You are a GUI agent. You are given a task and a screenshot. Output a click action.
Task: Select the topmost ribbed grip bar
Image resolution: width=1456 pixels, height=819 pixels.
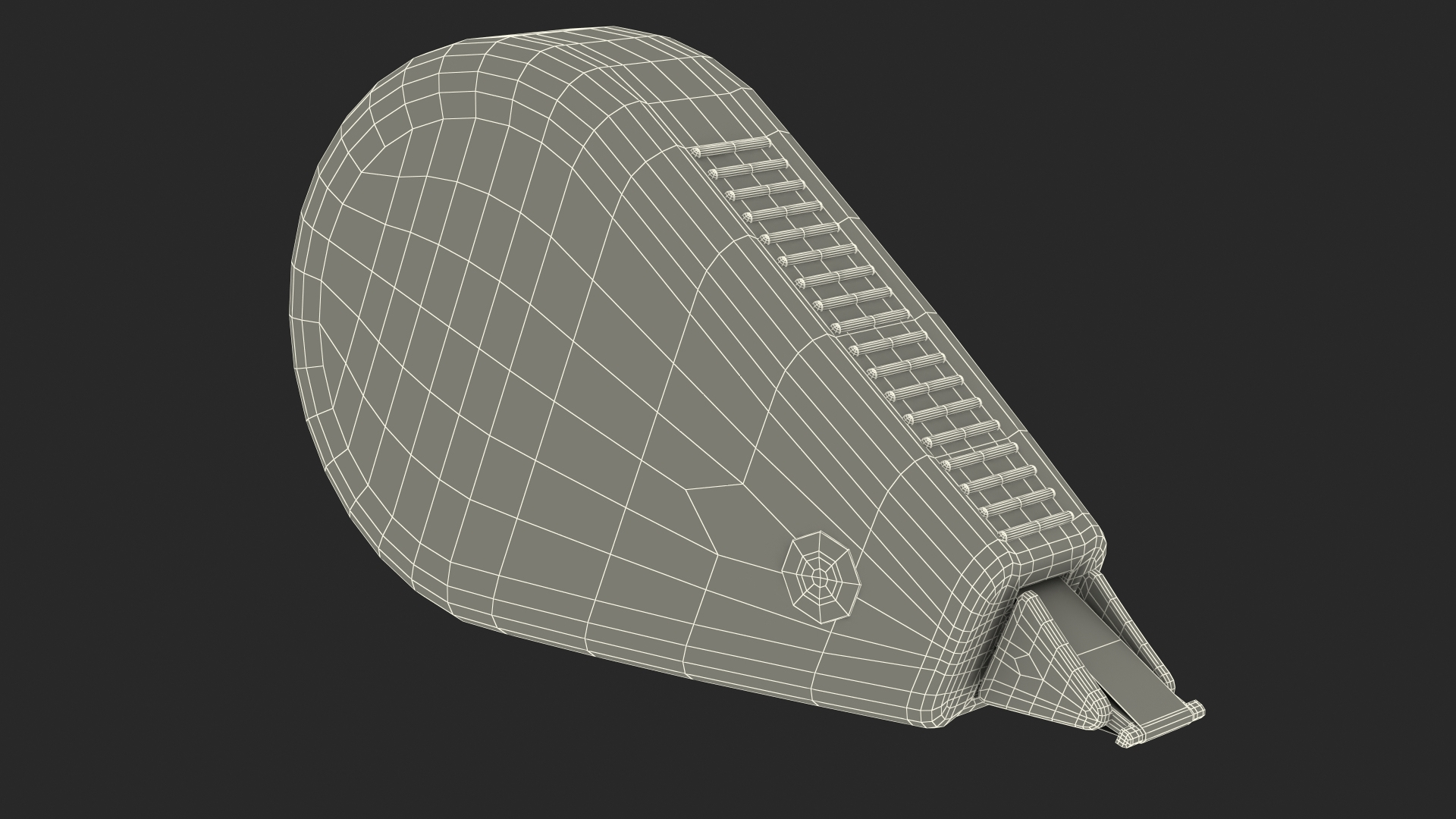point(732,147)
